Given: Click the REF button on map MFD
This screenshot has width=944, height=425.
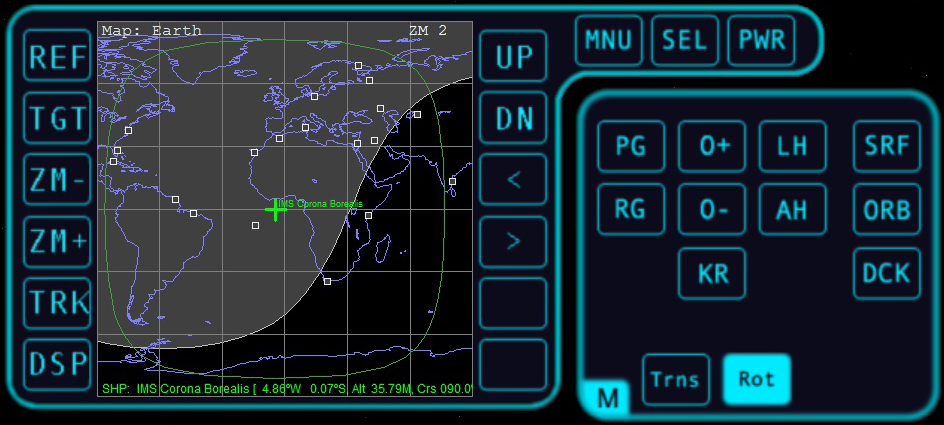Looking at the screenshot, I should click(x=57, y=55).
